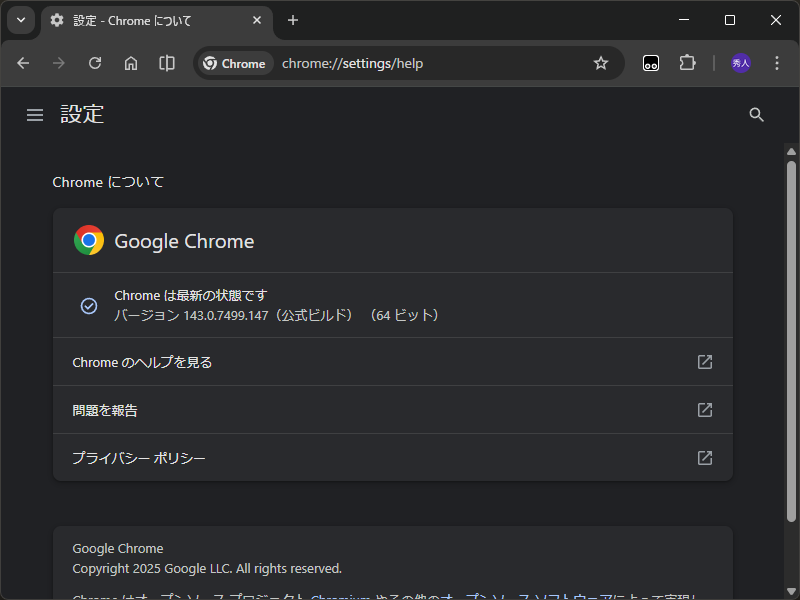Reload the page with the refresh icon
800x600 pixels.
tap(94, 63)
